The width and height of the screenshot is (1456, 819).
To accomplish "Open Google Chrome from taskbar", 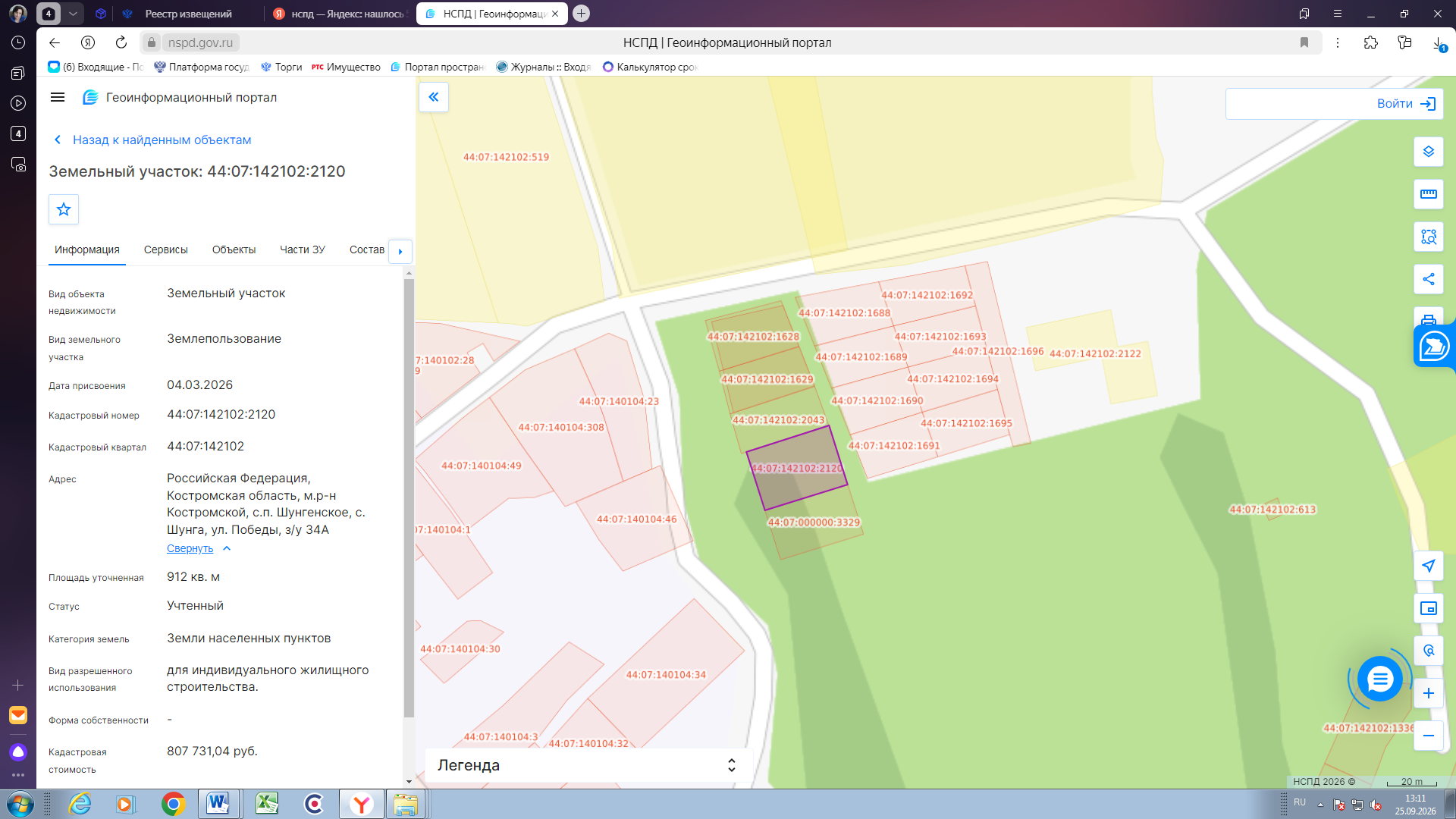I will click(x=174, y=804).
